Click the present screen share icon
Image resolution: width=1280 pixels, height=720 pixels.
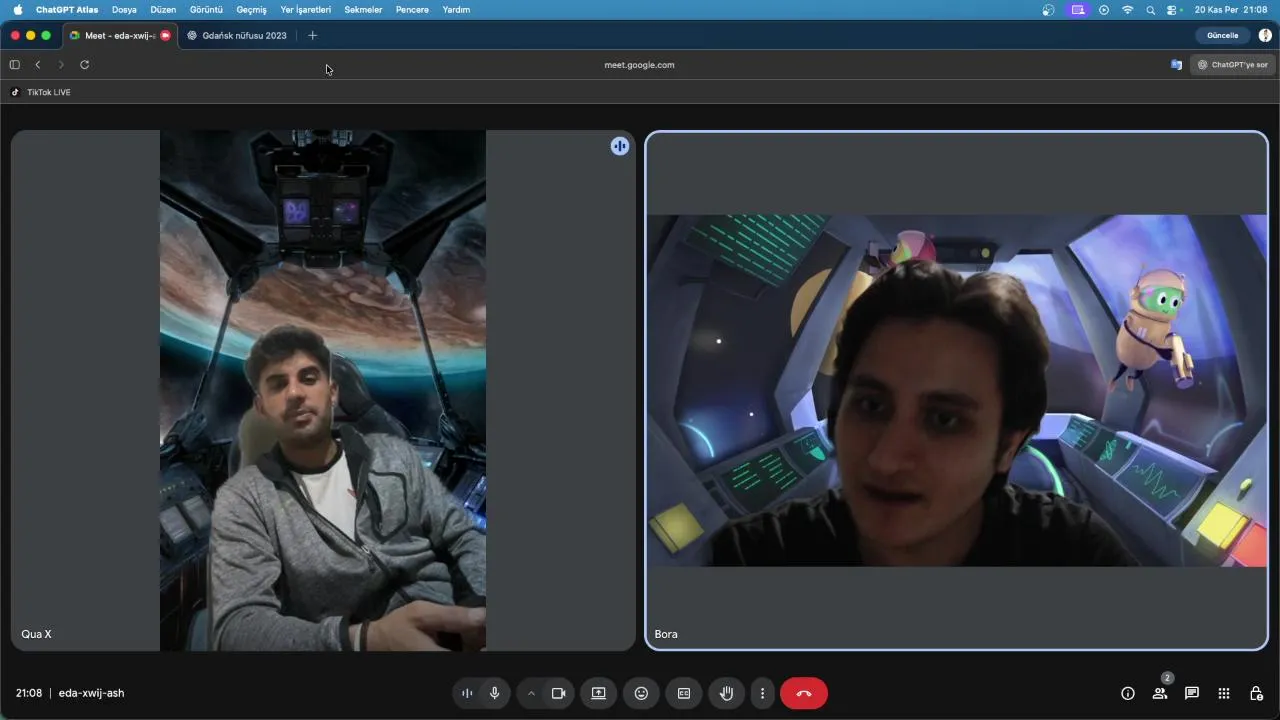599,693
